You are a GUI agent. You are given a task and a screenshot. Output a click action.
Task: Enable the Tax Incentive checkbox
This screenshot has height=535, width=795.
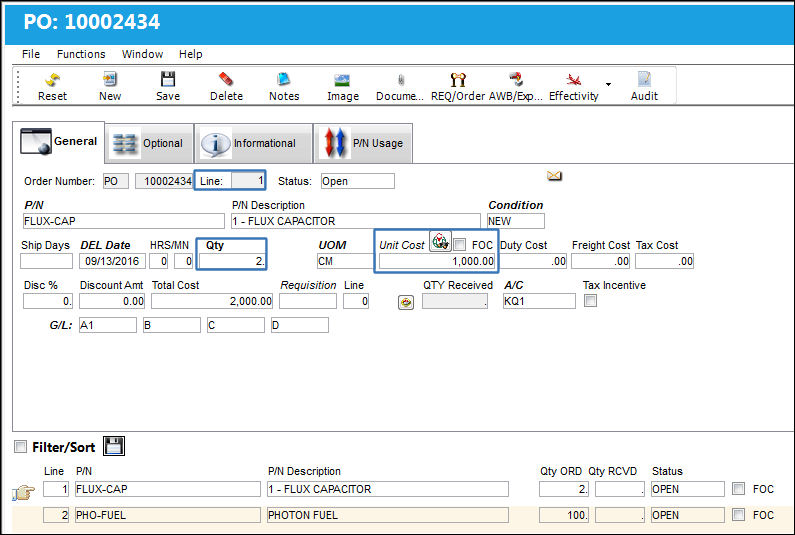tap(590, 301)
